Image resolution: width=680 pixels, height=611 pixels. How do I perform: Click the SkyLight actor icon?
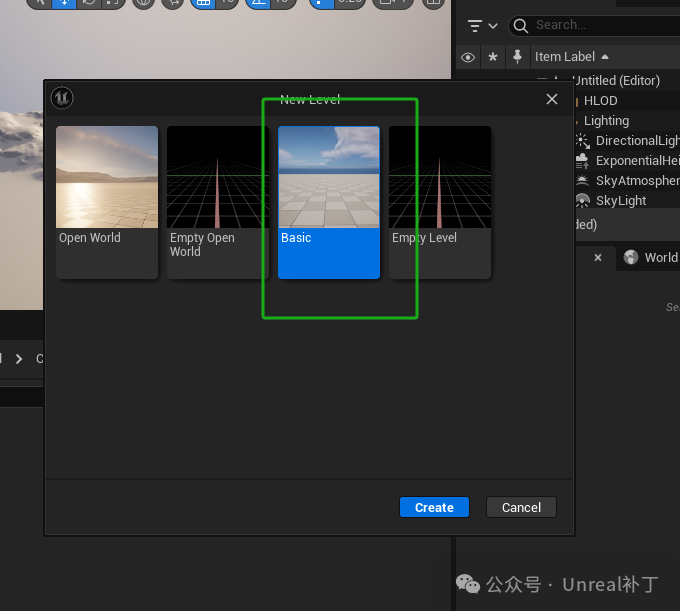[582, 200]
